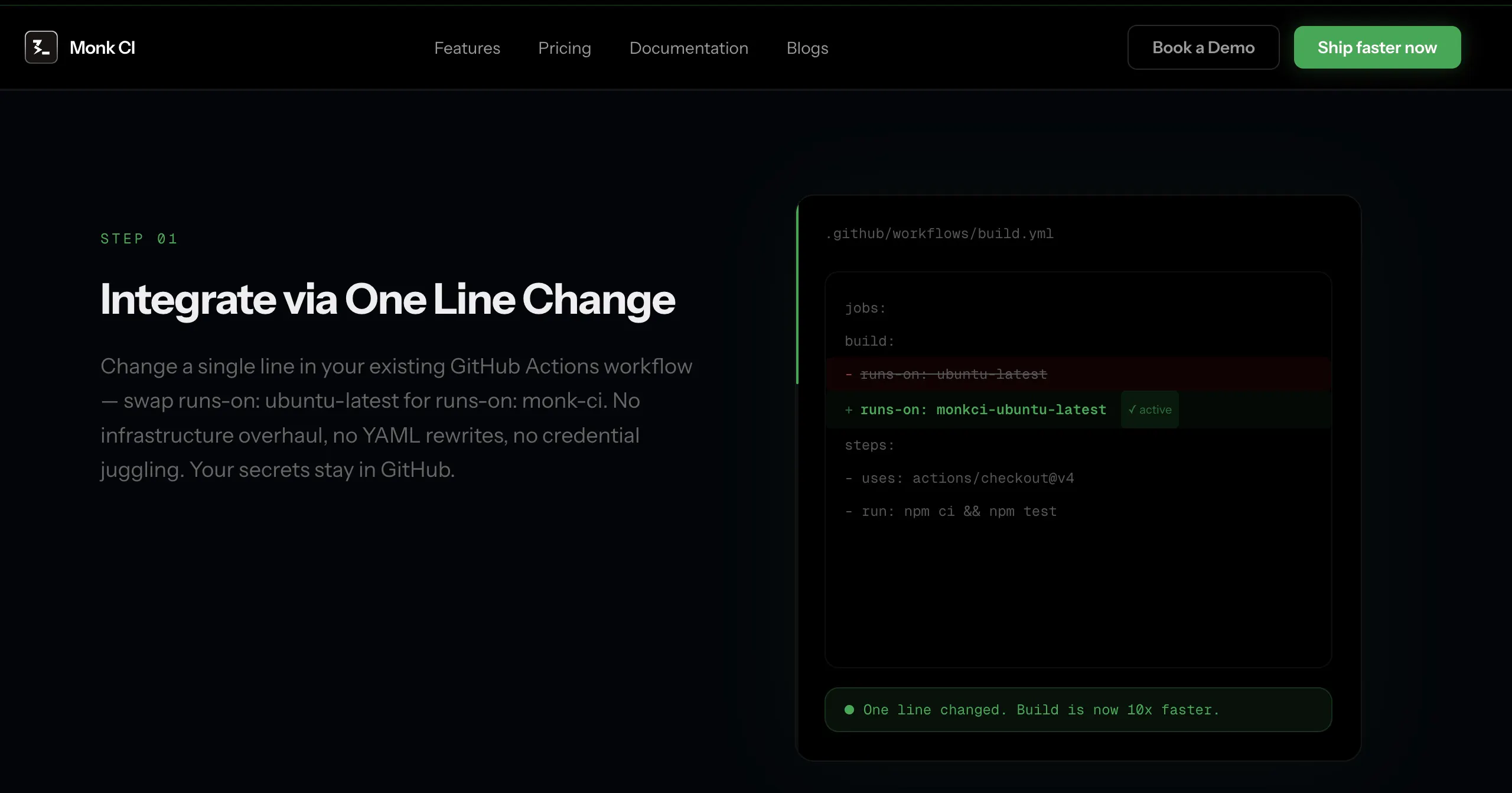Image resolution: width=1512 pixels, height=793 pixels.
Task: Click the Book a Demo button
Action: pos(1203,47)
